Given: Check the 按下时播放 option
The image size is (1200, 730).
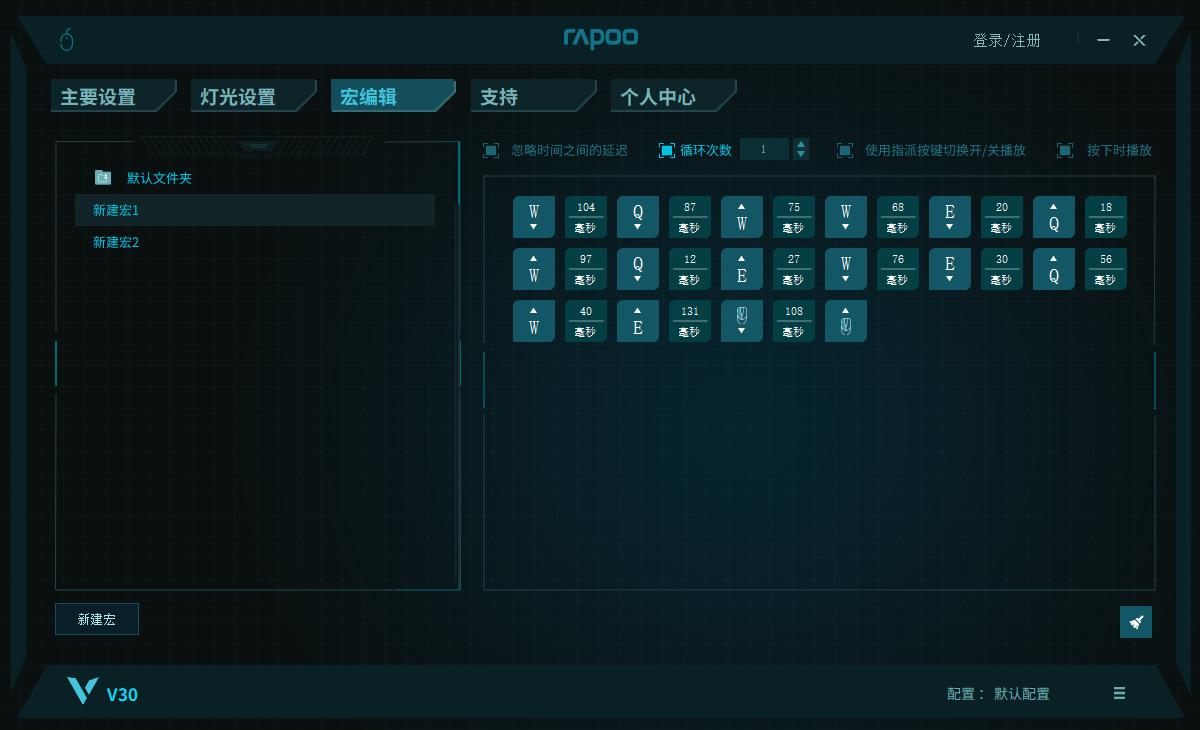Looking at the screenshot, I should click(1065, 151).
